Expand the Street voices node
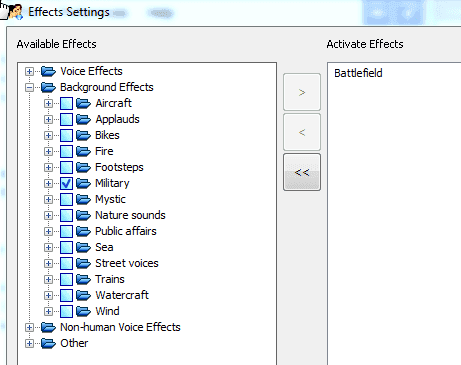 (48, 263)
